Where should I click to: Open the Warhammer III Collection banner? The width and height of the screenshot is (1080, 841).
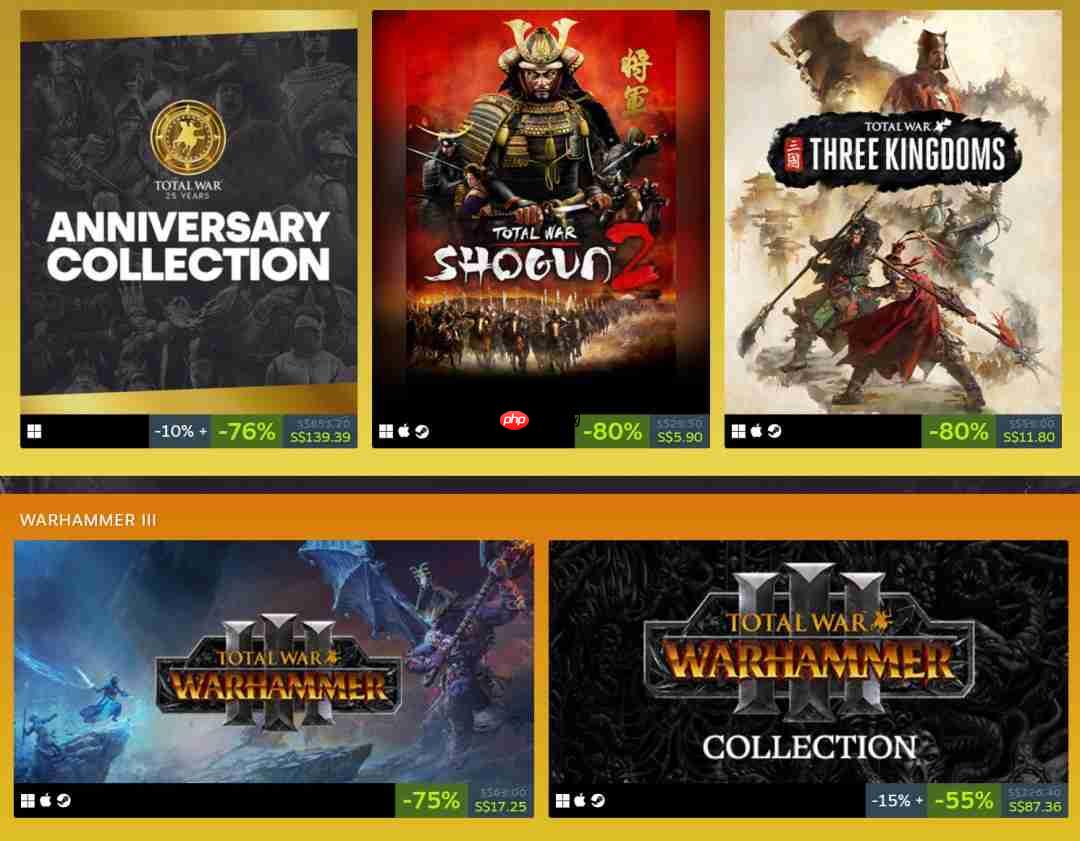[809, 662]
